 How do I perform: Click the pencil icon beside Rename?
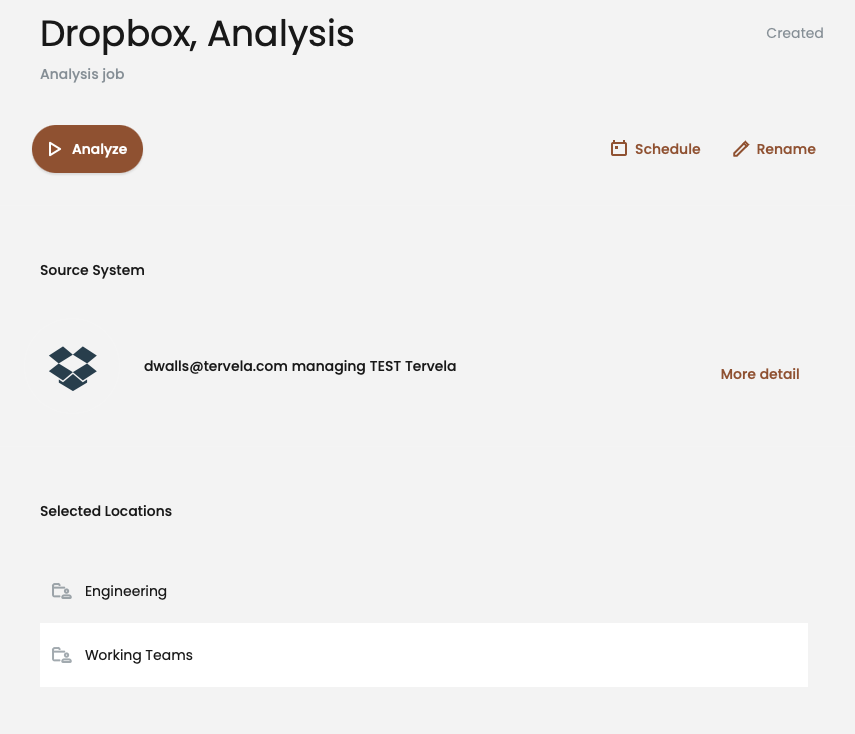pos(740,149)
